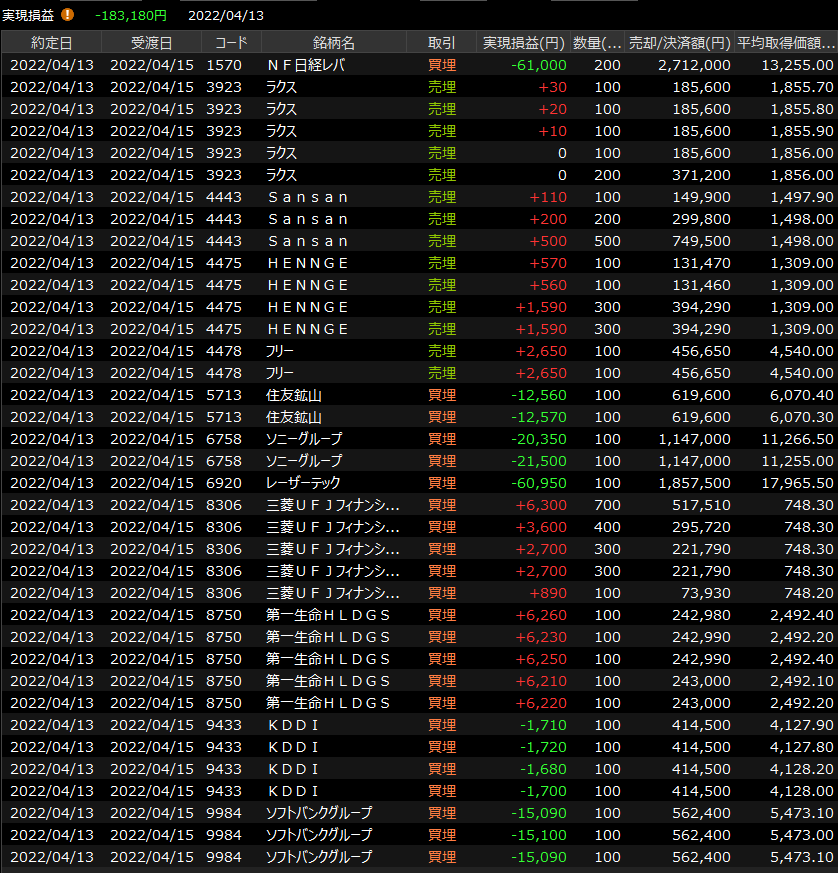Click the truncated 数量 column header
The width and height of the screenshot is (838, 873).
click(x=597, y=43)
